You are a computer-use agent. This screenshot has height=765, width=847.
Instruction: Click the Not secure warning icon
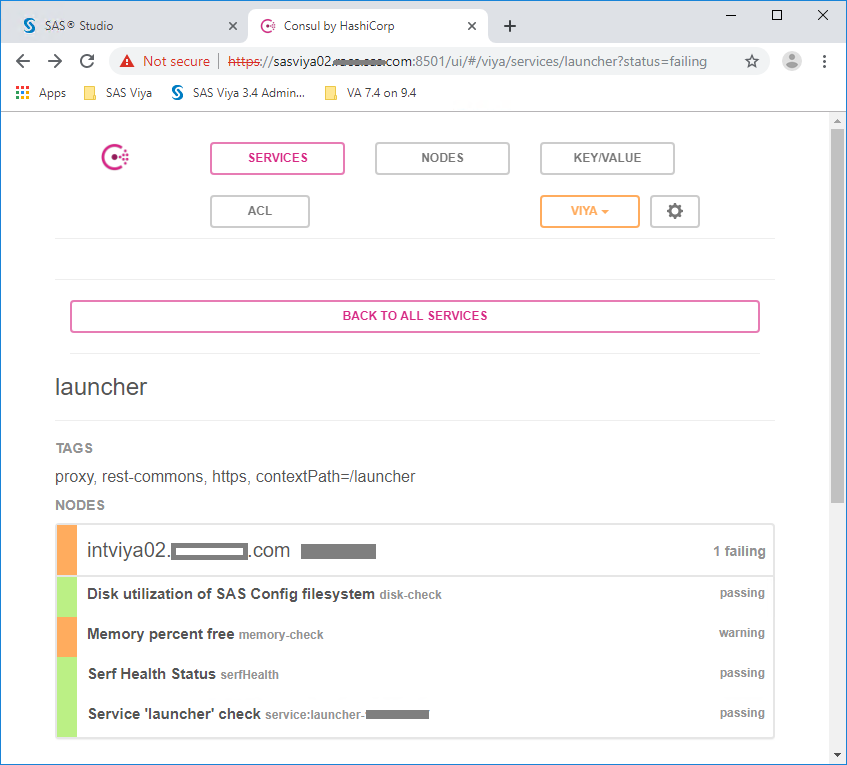click(x=127, y=61)
